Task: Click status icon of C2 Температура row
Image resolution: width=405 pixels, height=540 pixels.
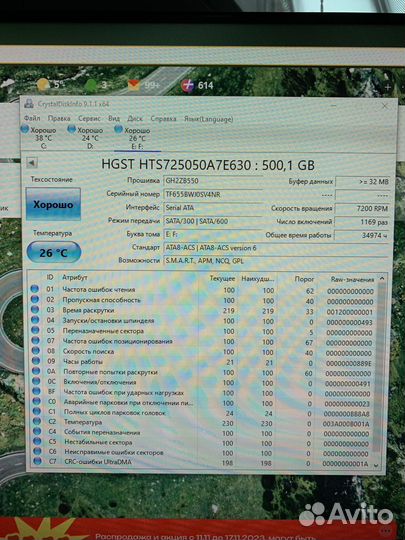Action: 37,421
